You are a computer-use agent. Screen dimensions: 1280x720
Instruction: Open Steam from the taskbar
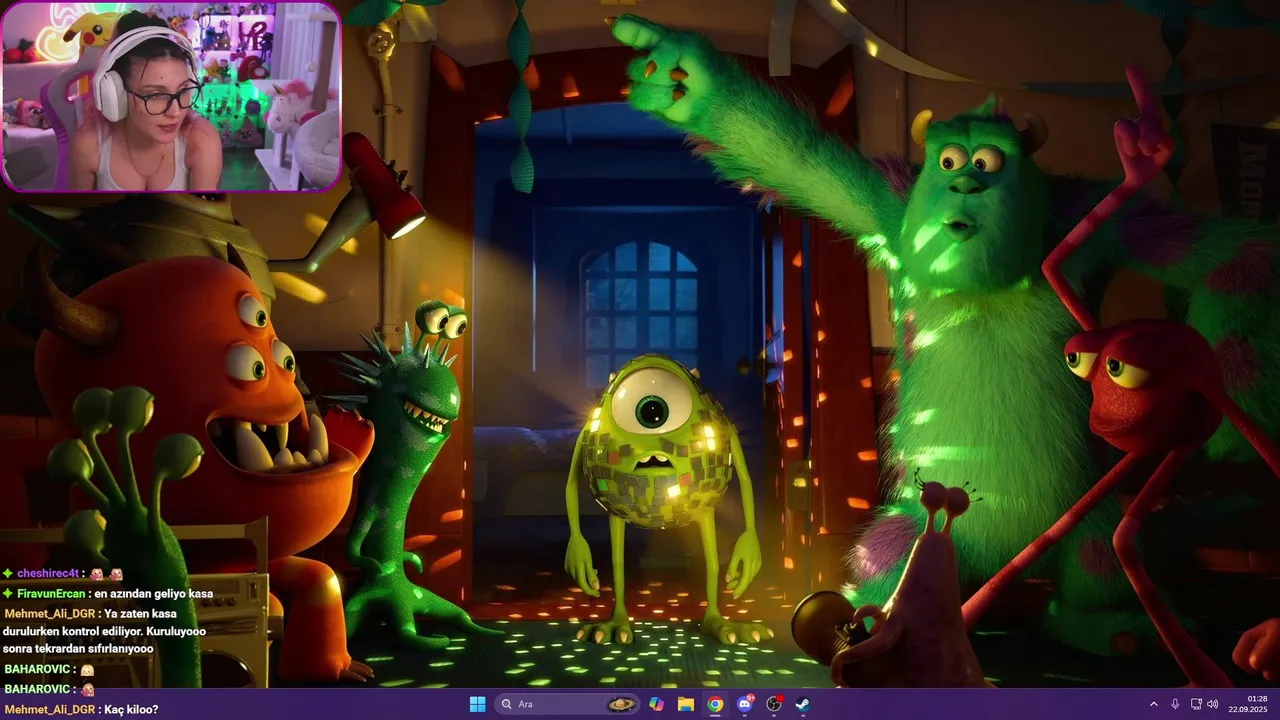pyautogui.click(x=802, y=704)
